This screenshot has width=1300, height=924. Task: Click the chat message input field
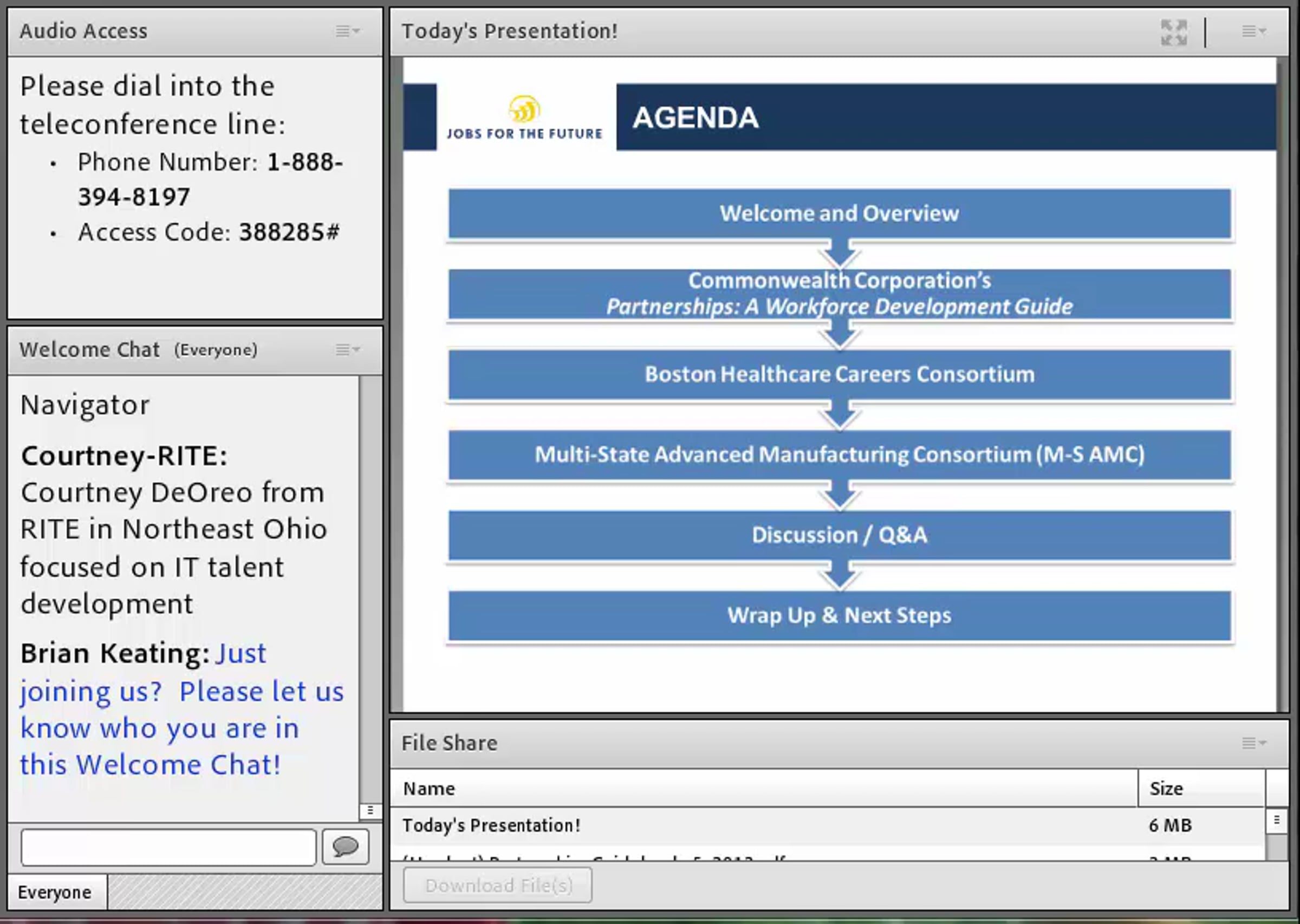(168, 847)
